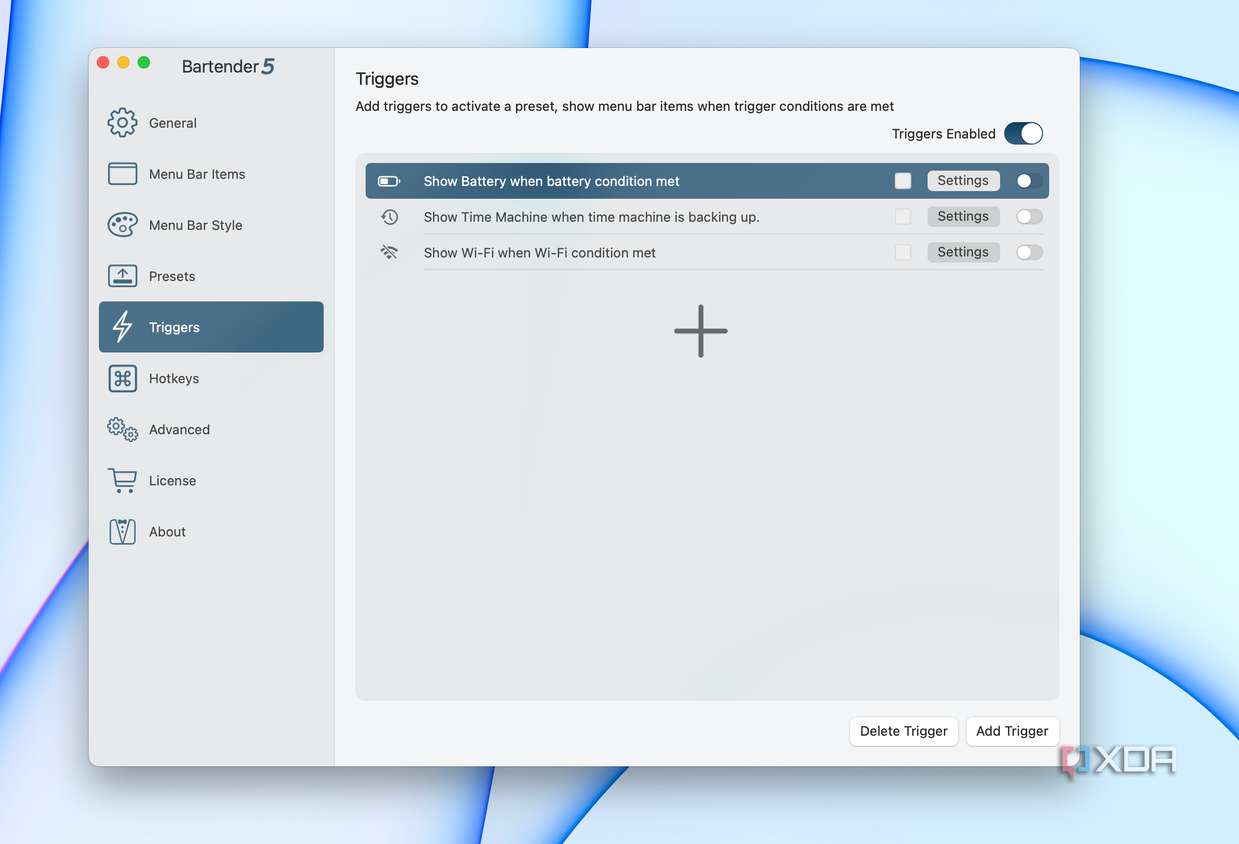Open the License section label
Viewport: 1239px width, 844px height.
point(172,481)
